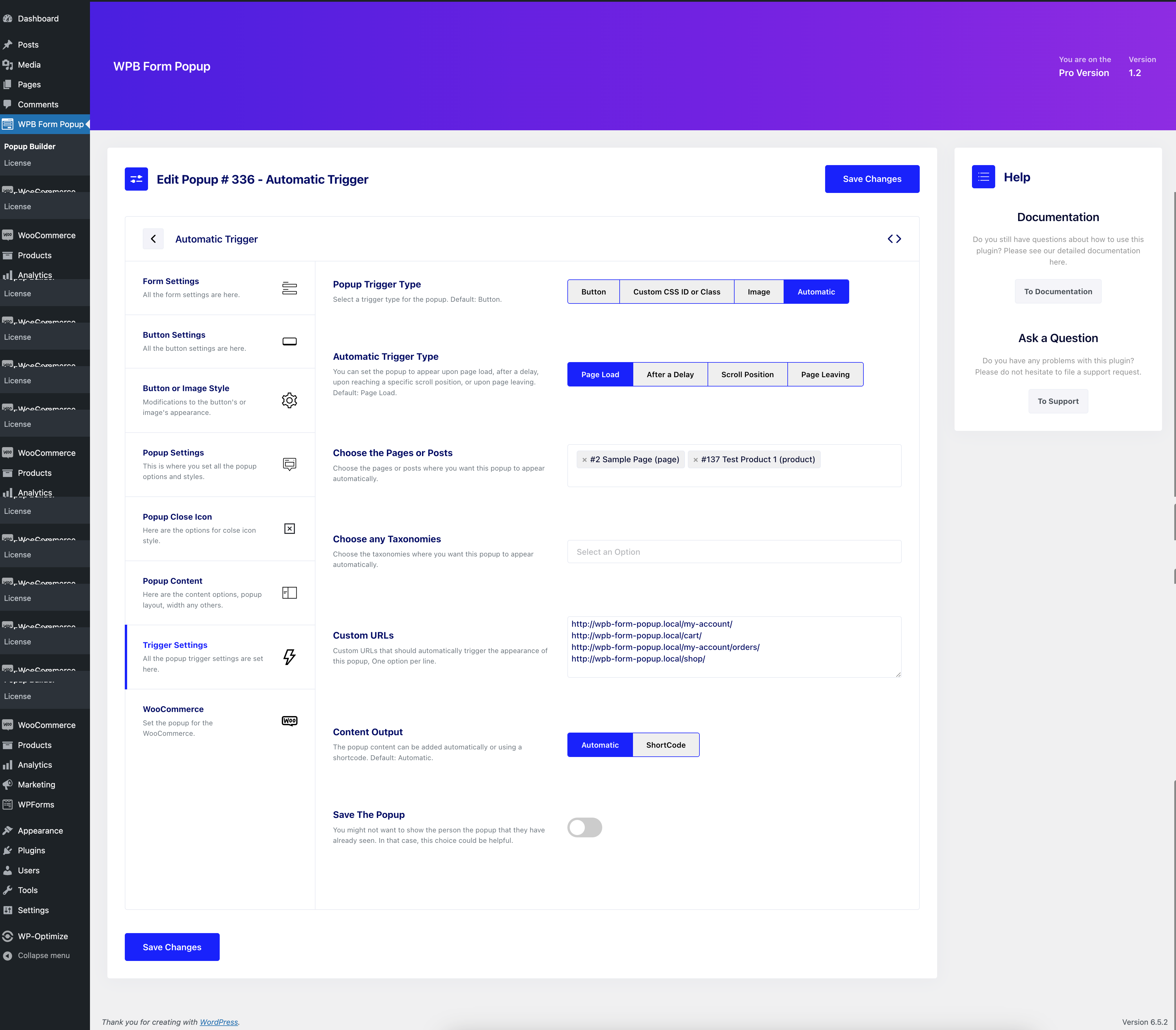The width and height of the screenshot is (1176, 1030).
Task: Click the Button Settings rectangle icon
Action: pyautogui.click(x=289, y=341)
